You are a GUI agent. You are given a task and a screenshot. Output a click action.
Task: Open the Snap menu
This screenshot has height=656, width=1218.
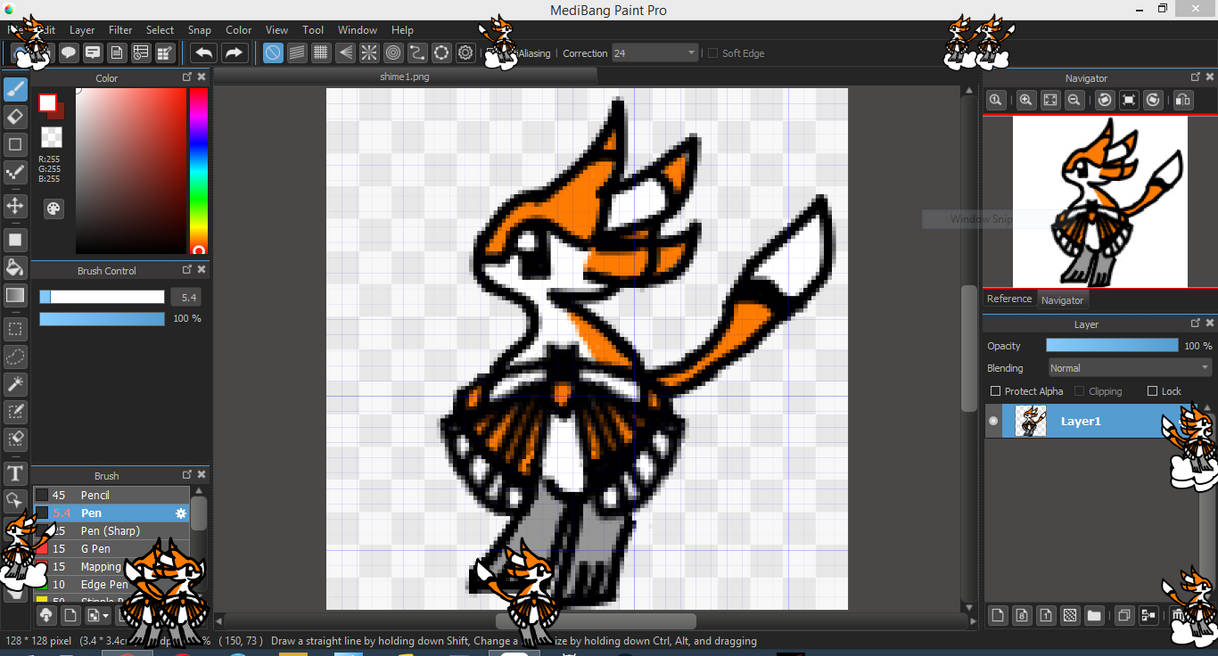click(x=200, y=30)
